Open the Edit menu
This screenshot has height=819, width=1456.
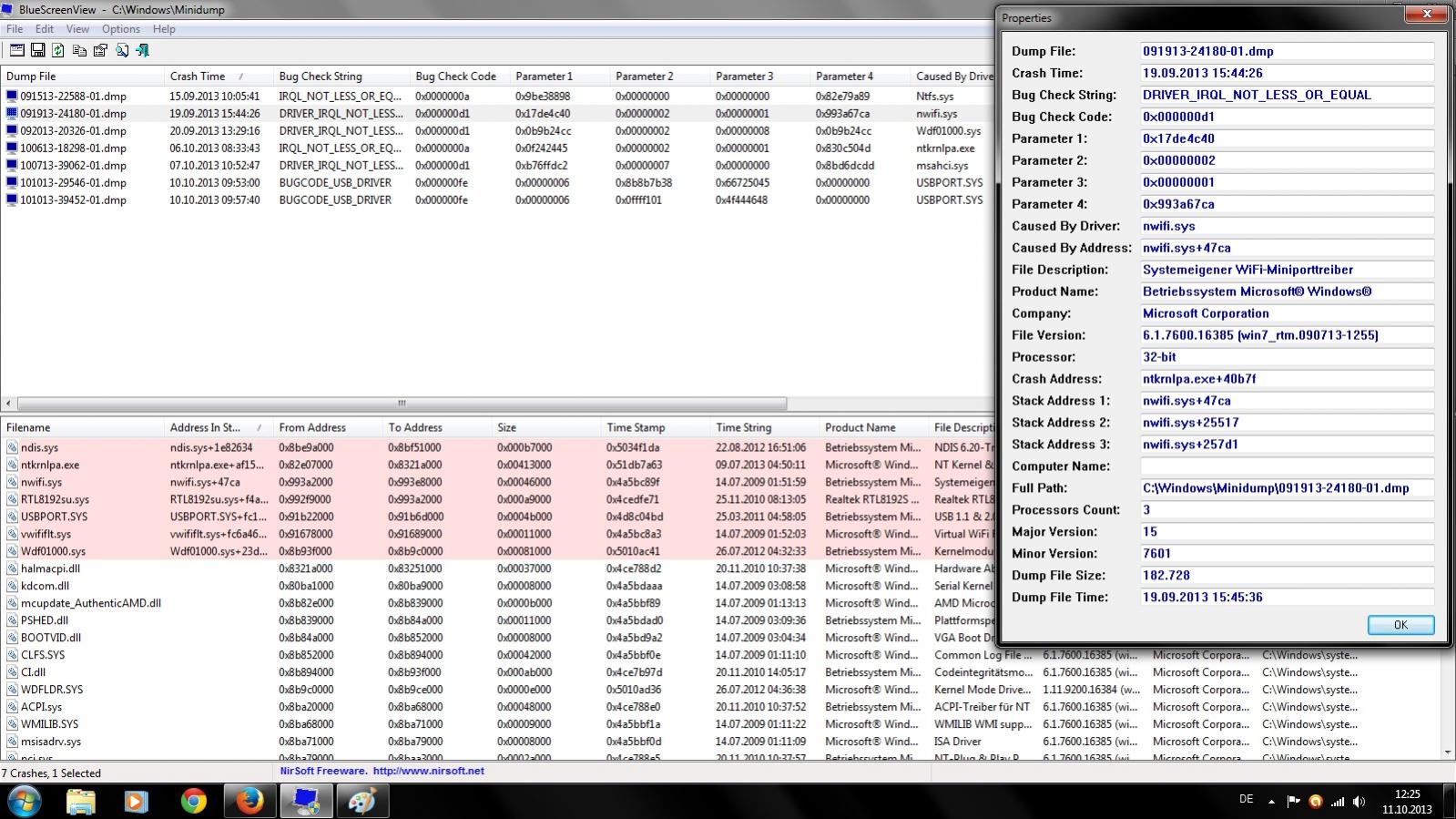pyautogui.click(x=45, y=29)
